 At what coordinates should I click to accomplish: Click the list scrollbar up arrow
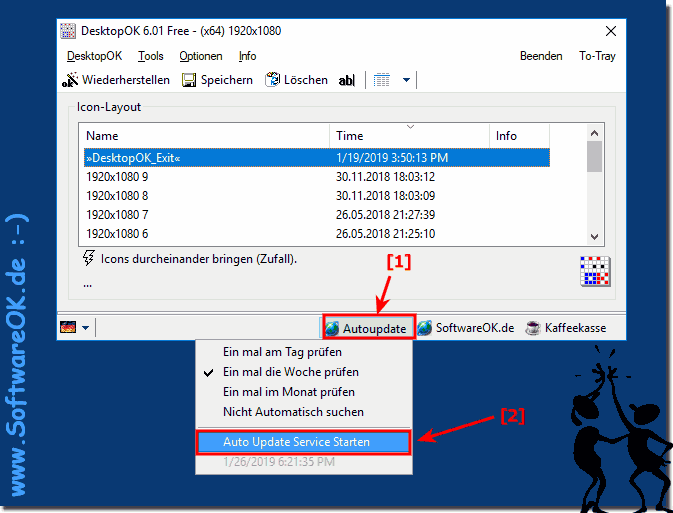pos(594,133)
